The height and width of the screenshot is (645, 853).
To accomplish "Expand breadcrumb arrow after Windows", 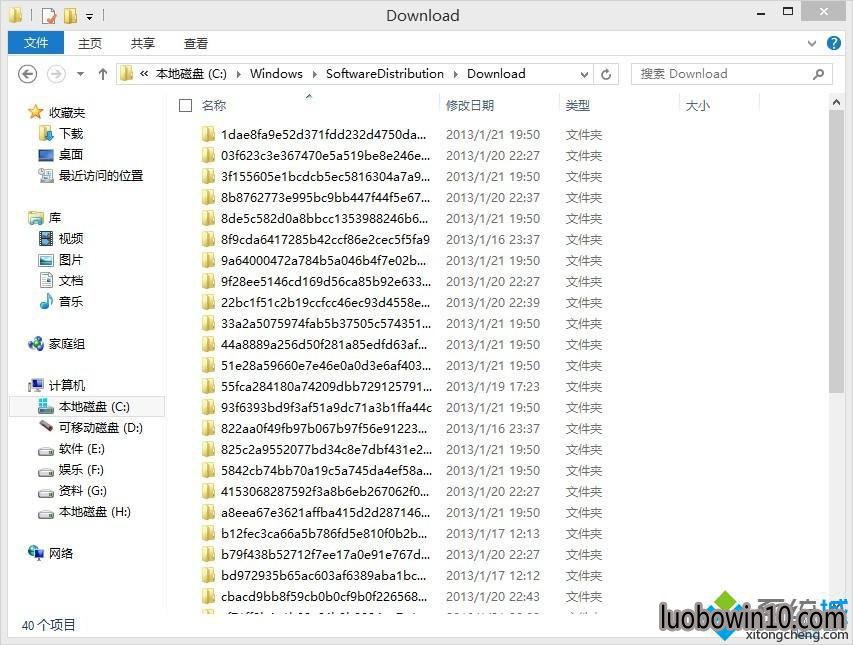I will pyautogui.click(x=314, y=74).
